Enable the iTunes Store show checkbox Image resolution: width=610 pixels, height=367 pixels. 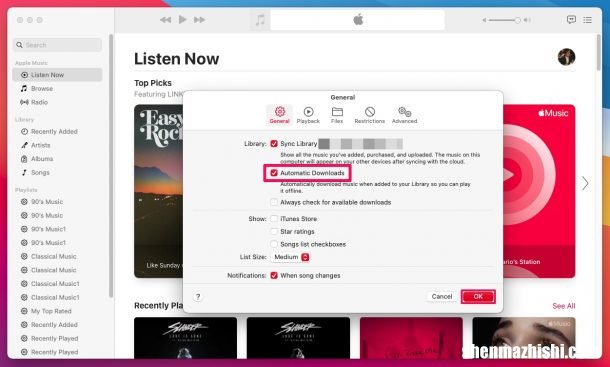[x=274, y=219]
